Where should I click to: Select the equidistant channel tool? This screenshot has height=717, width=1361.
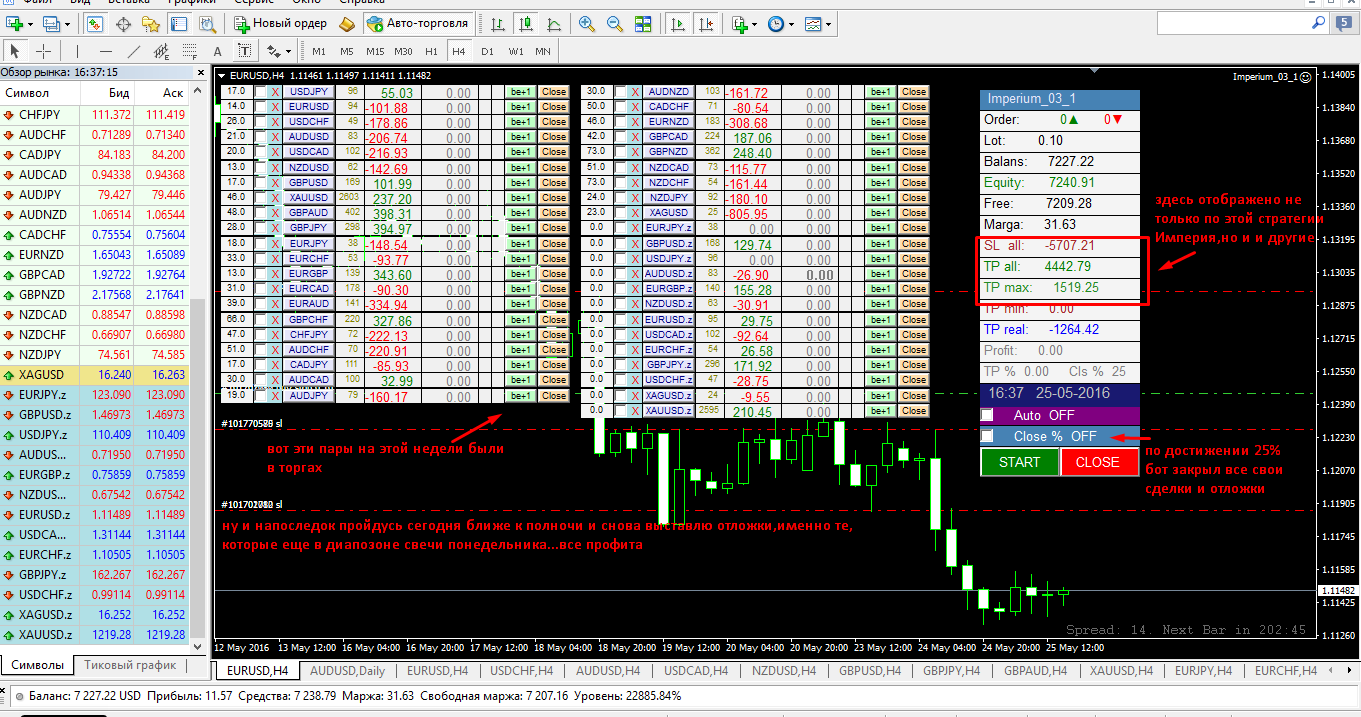coord(161,50)
